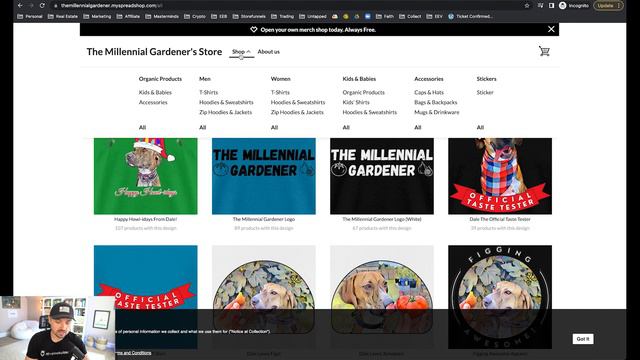Screen dimensions: 640x360
Task: Open Happy Howl-idays From Dale design thumbnail
Action: point(146,176)
